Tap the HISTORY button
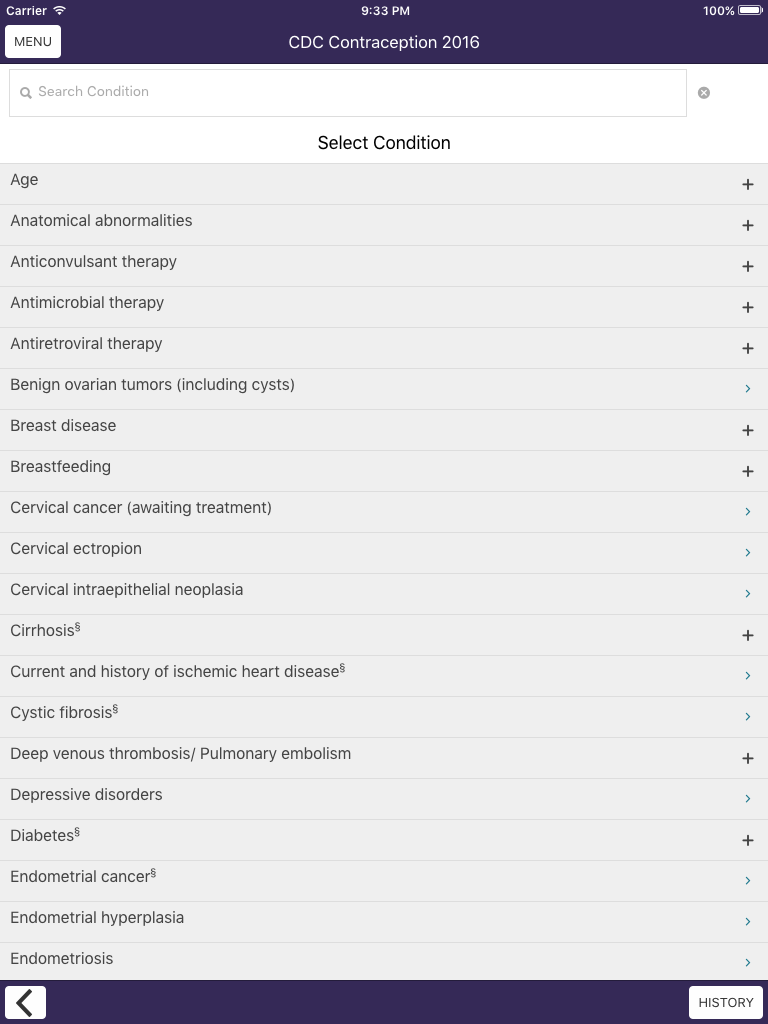Viewport: 768px width, 1024px height. point(726,1002)
